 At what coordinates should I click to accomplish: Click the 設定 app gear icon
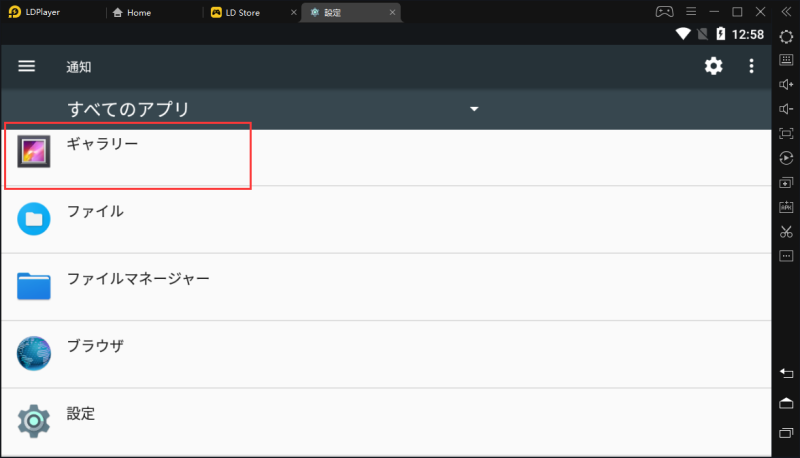pyautogui.click(x=34, y=421)
